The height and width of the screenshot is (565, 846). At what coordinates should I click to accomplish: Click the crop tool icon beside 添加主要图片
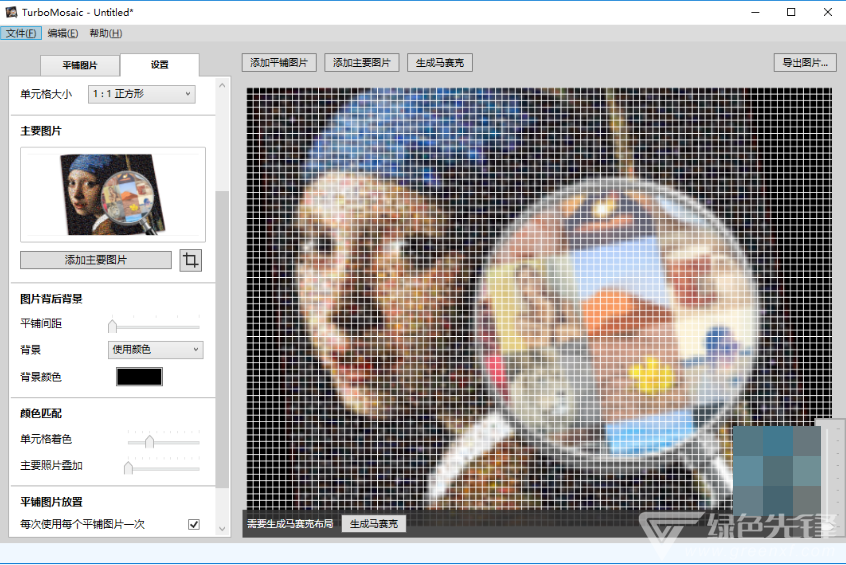pos(191,260)
